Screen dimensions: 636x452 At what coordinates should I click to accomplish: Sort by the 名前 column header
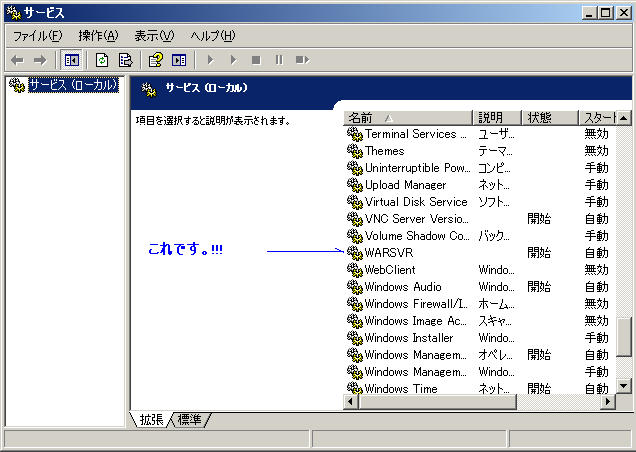[408, 118]
